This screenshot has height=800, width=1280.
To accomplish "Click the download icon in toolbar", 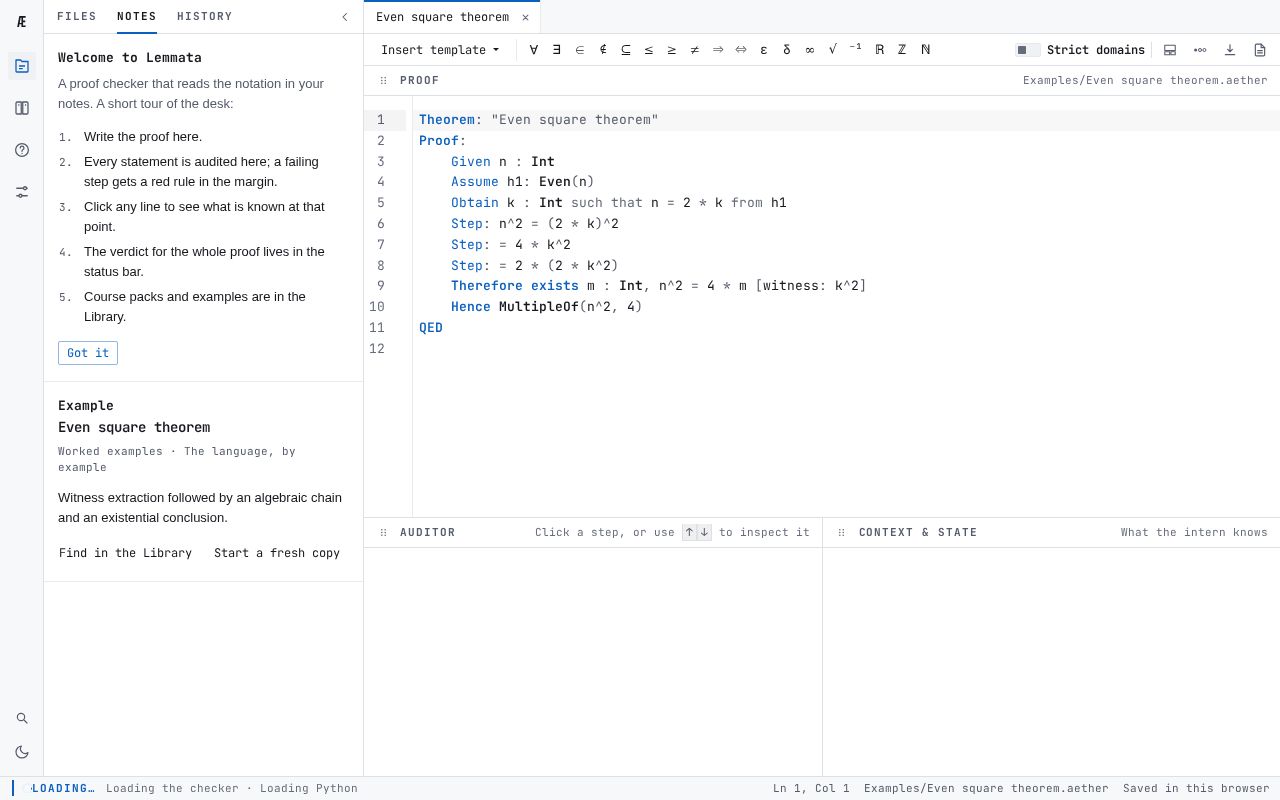I will click(x=1230, y=50).
